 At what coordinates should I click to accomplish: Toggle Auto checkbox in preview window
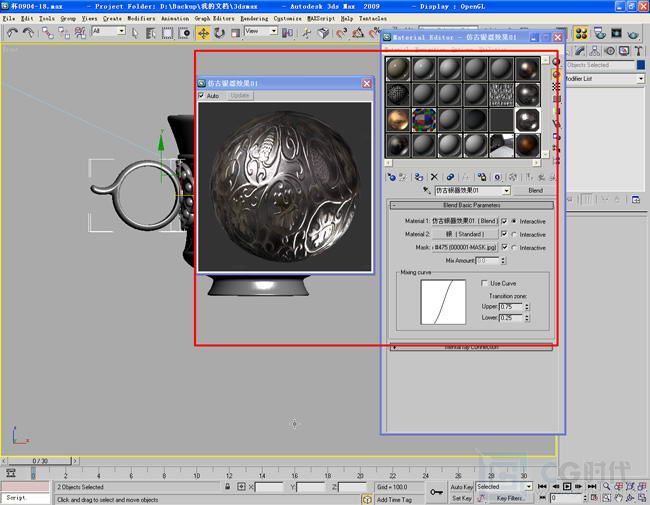[x=201, y=96]
